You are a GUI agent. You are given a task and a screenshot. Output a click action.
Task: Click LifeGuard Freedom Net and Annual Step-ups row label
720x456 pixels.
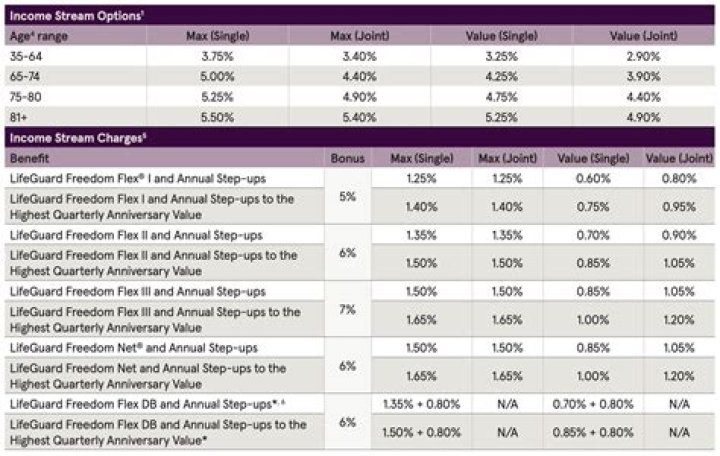tap(129, 348)
